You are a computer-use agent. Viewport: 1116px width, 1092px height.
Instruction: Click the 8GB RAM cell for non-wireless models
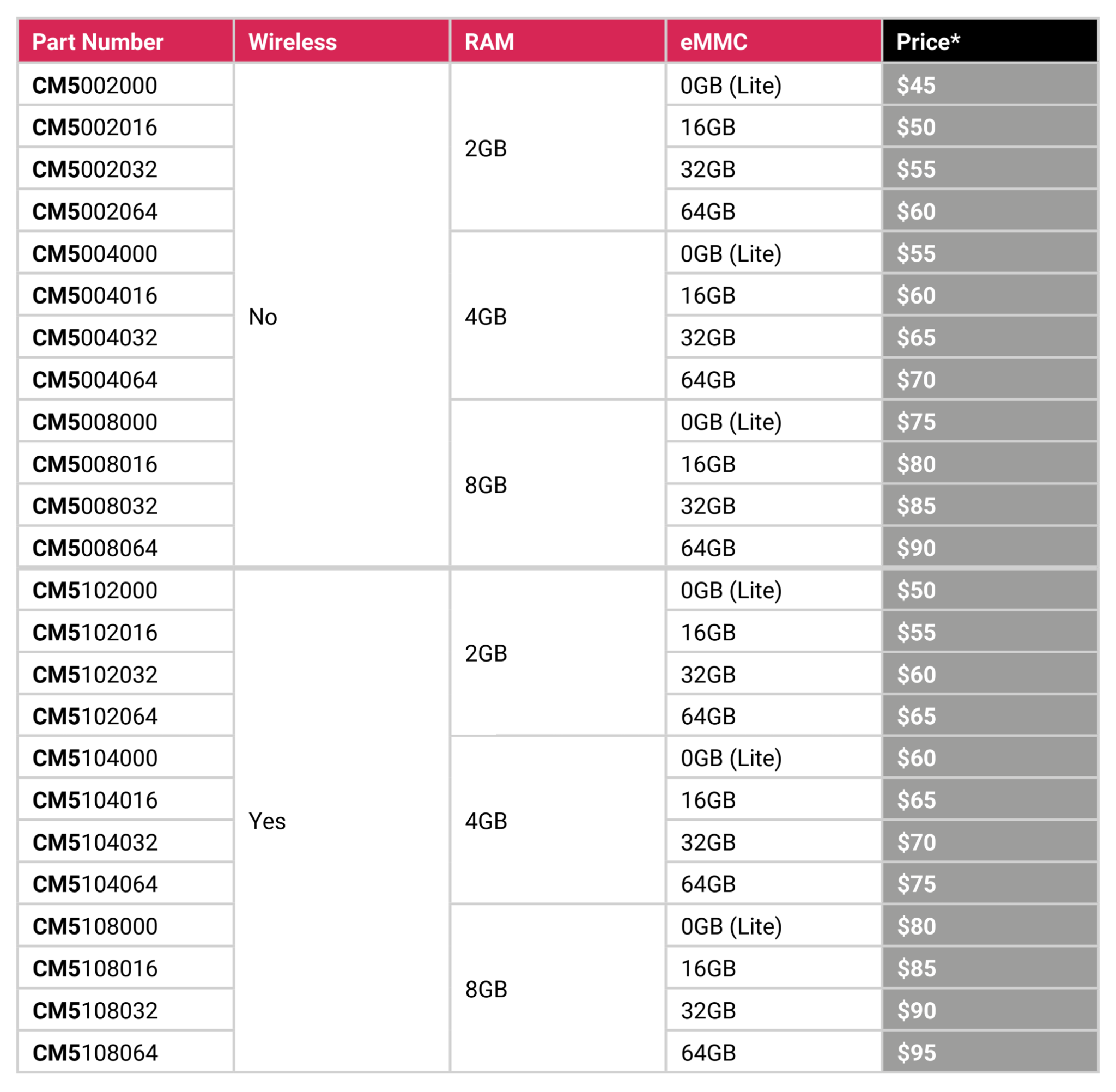(486, 485)
